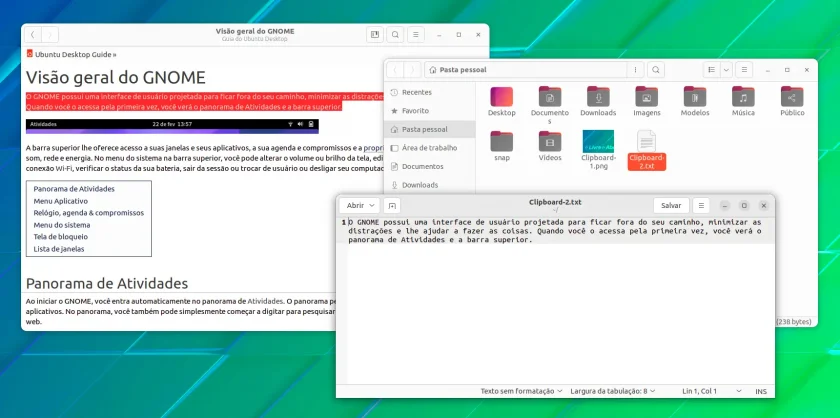This screenshot has height=418, width=840.
Task: Go forward in the Files window
Action: click(412, 70)
